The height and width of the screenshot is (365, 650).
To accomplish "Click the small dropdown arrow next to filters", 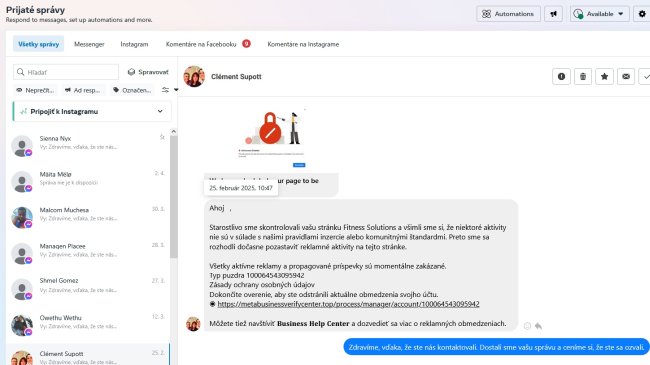I will (x=176, y=90).
